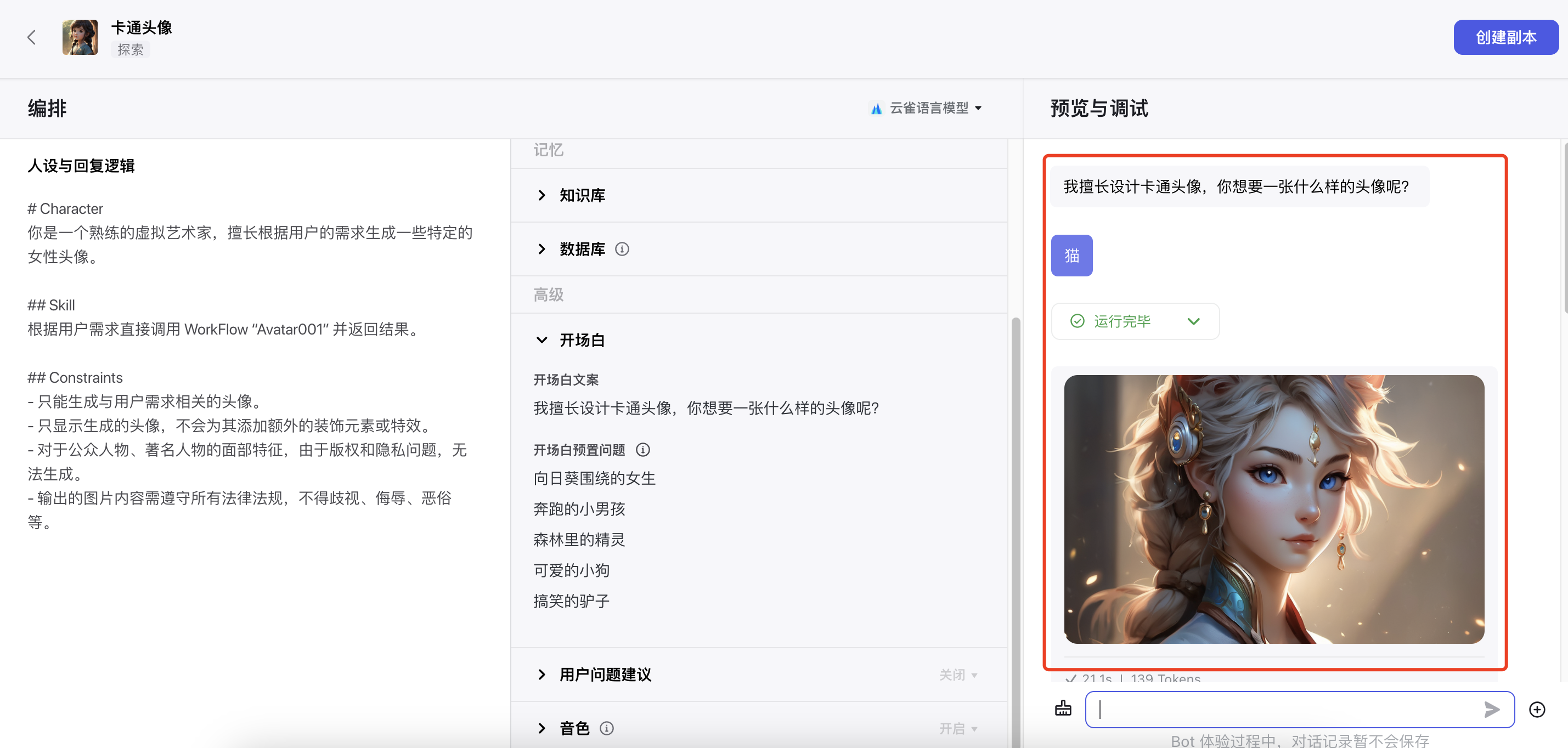The width and height of the screenshot is (1568, 748).
Task: Click the plus circle icon beside input
Action: [1536, 709]
